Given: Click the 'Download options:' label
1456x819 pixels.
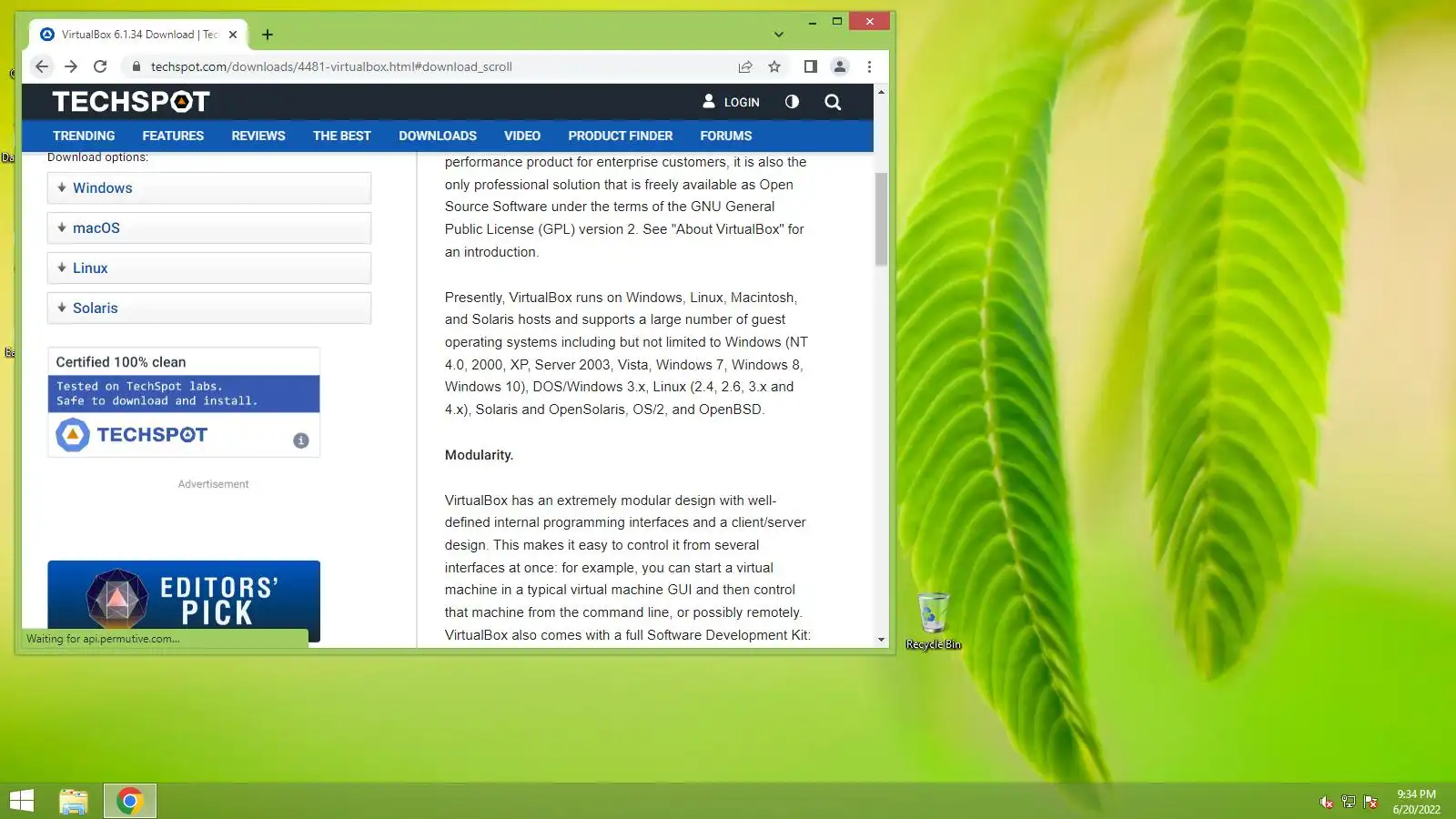Looking at the screenshot, I should tap(97, 157).
